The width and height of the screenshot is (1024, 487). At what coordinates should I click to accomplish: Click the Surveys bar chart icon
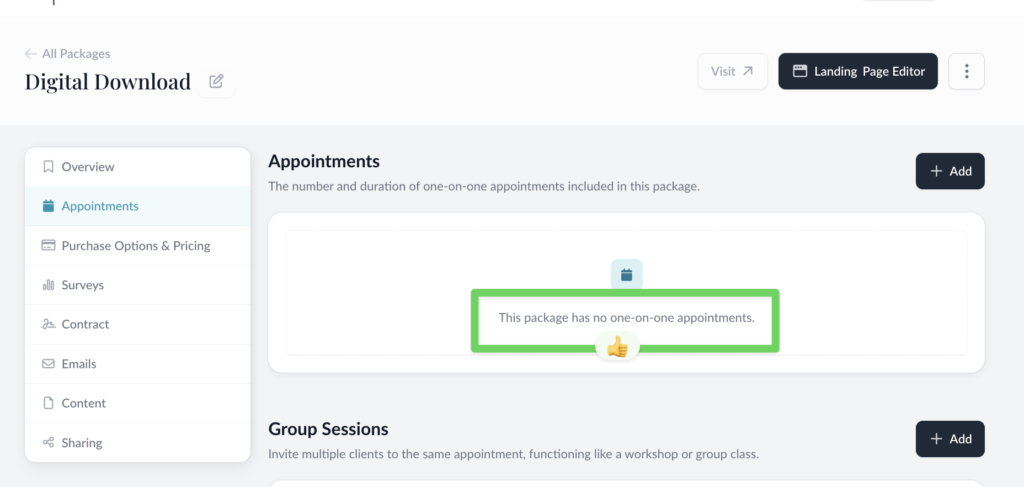[48, 285]
